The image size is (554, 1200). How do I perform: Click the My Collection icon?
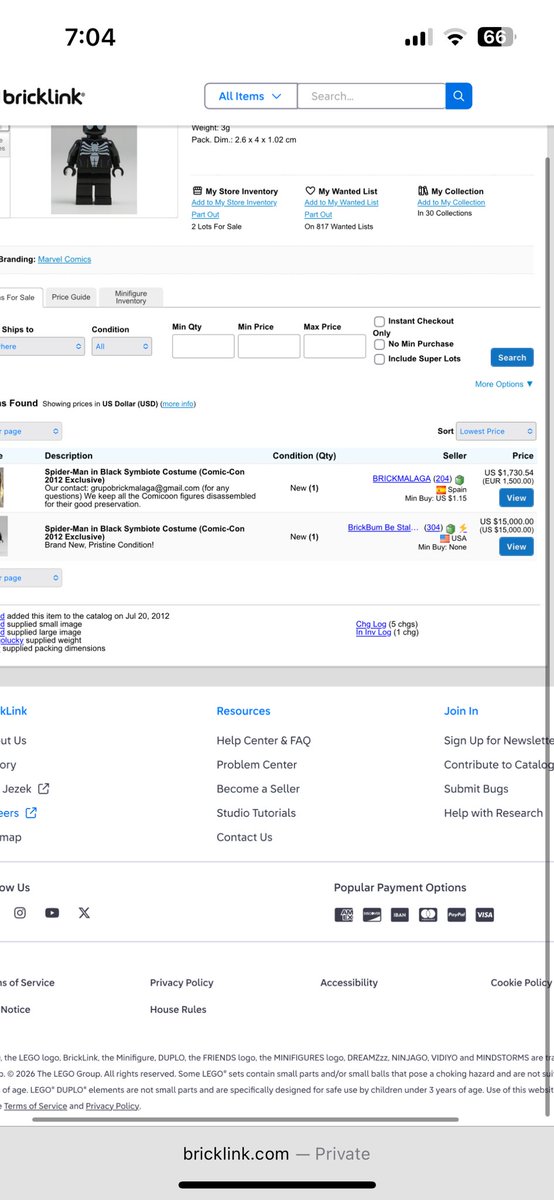423,191
